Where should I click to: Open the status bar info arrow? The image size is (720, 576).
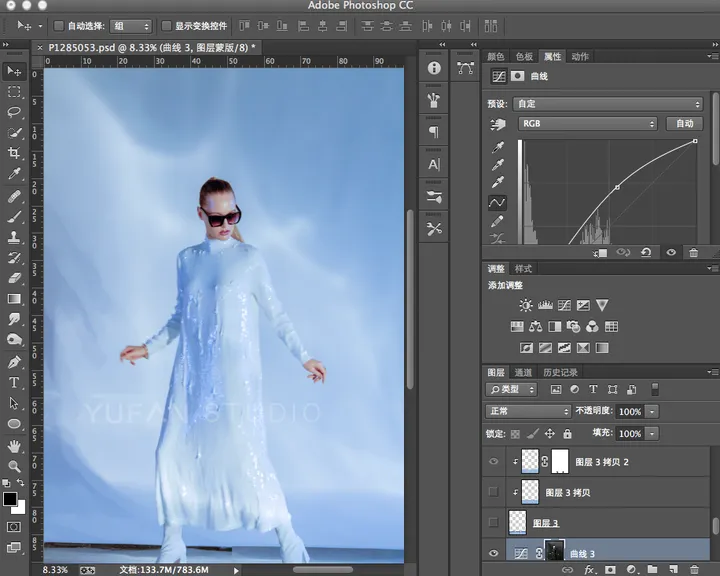click(x=236, y=570)
